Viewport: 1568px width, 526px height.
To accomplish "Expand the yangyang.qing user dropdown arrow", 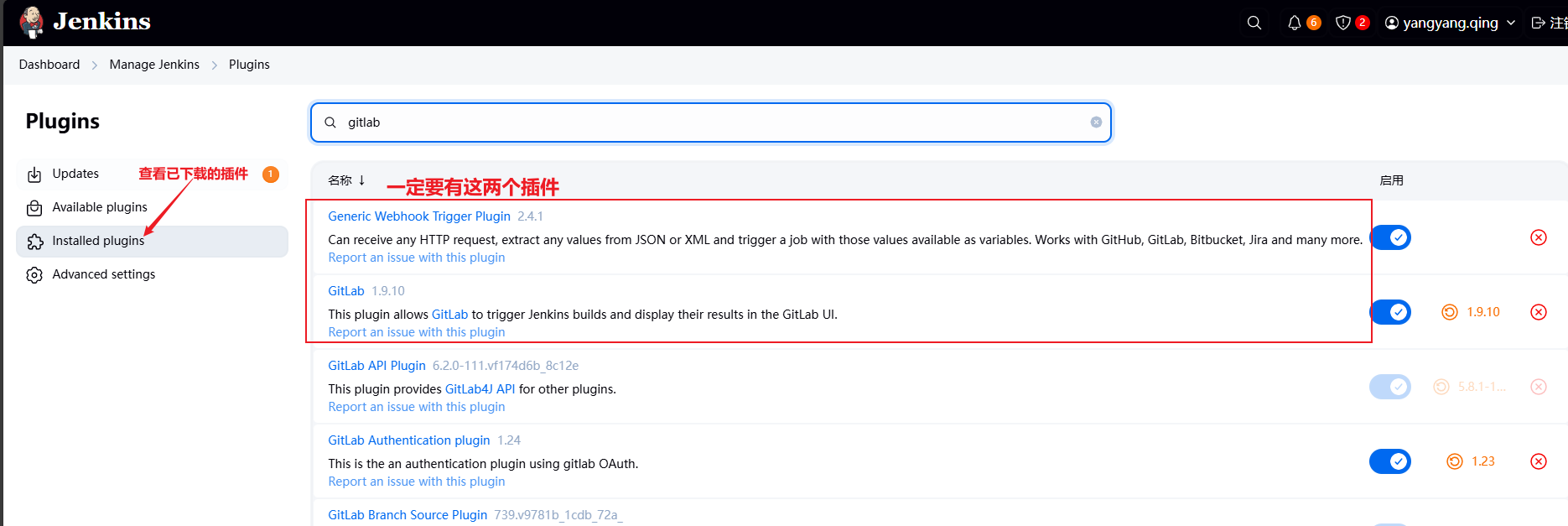I will click(1511, 23).
